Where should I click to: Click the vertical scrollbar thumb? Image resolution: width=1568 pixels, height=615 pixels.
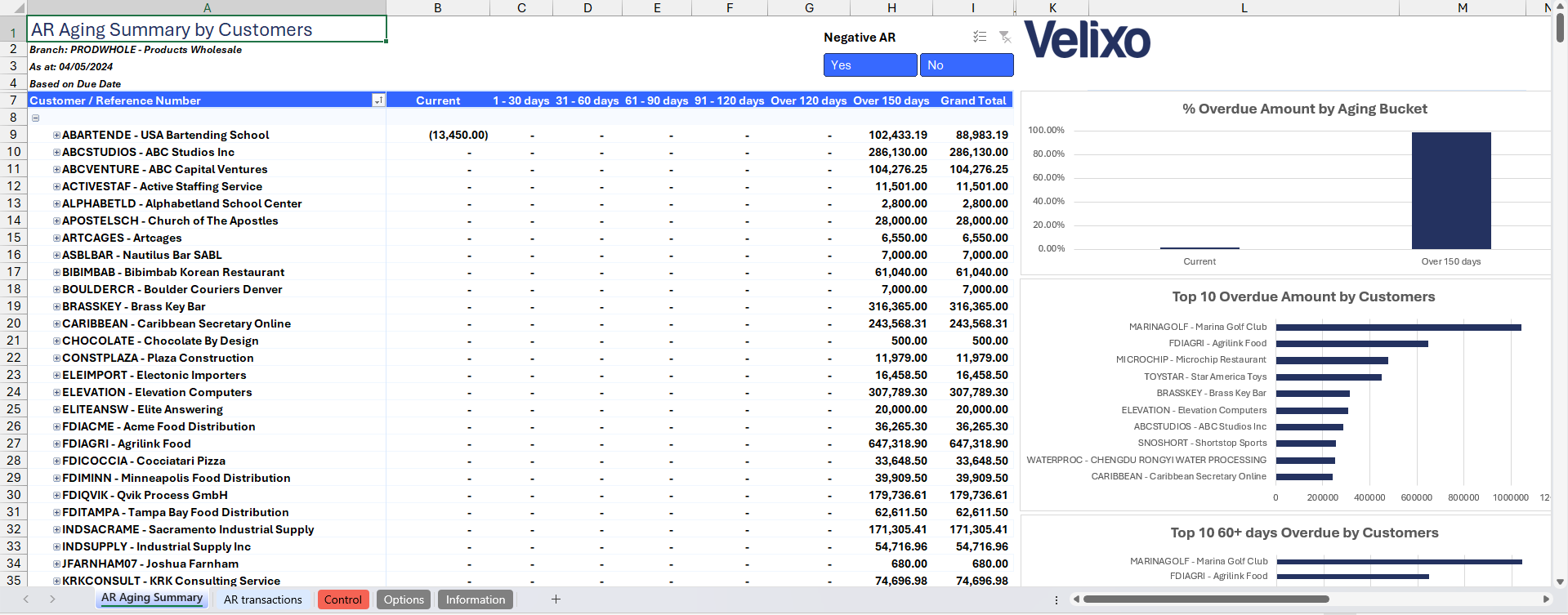coord(1560,27)
